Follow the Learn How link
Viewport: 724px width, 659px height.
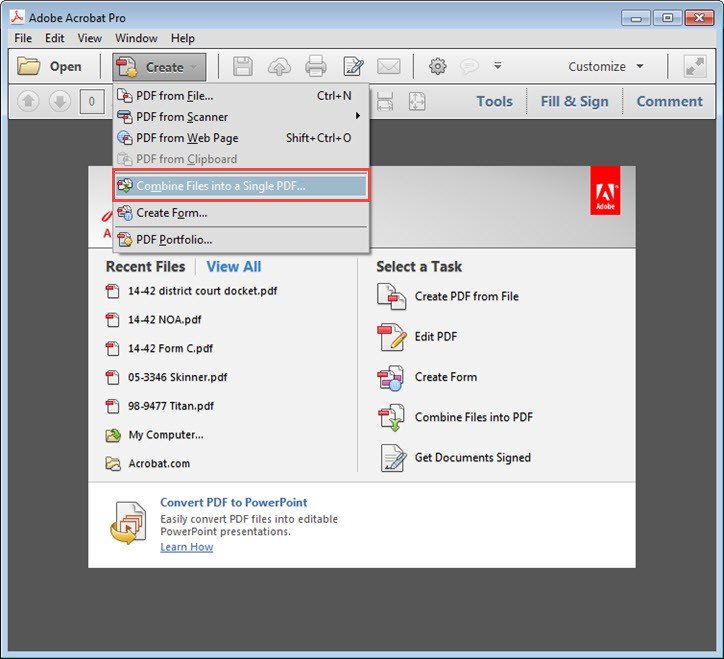click(186, 547)
